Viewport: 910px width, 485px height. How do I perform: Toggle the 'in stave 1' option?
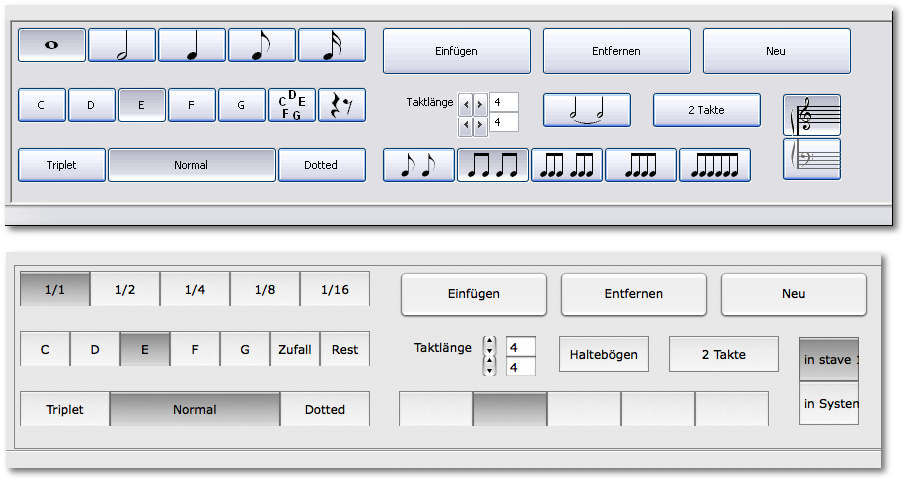(829, 359)
